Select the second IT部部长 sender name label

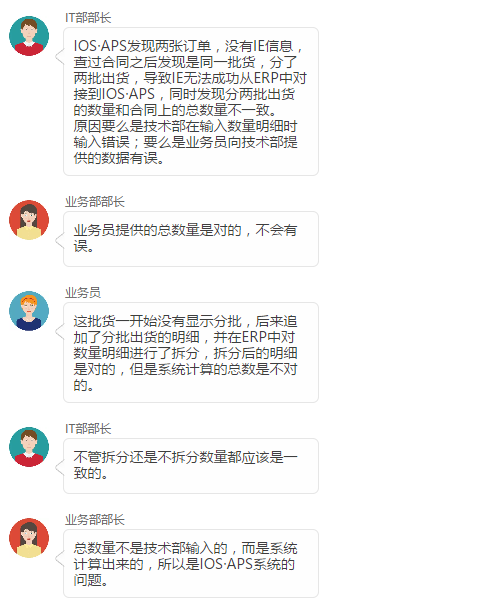[88, 429]
